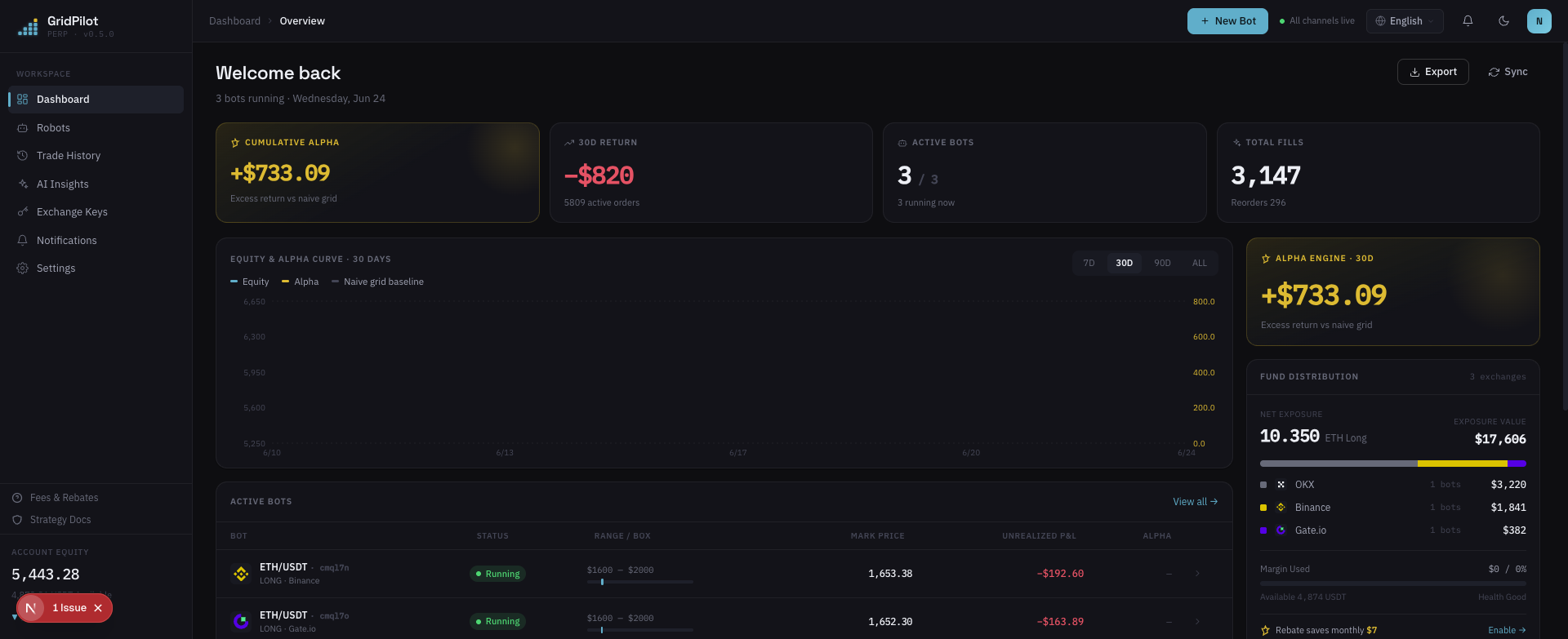
Task: Select the 7D chart range tab
Action: (1089, 263)
